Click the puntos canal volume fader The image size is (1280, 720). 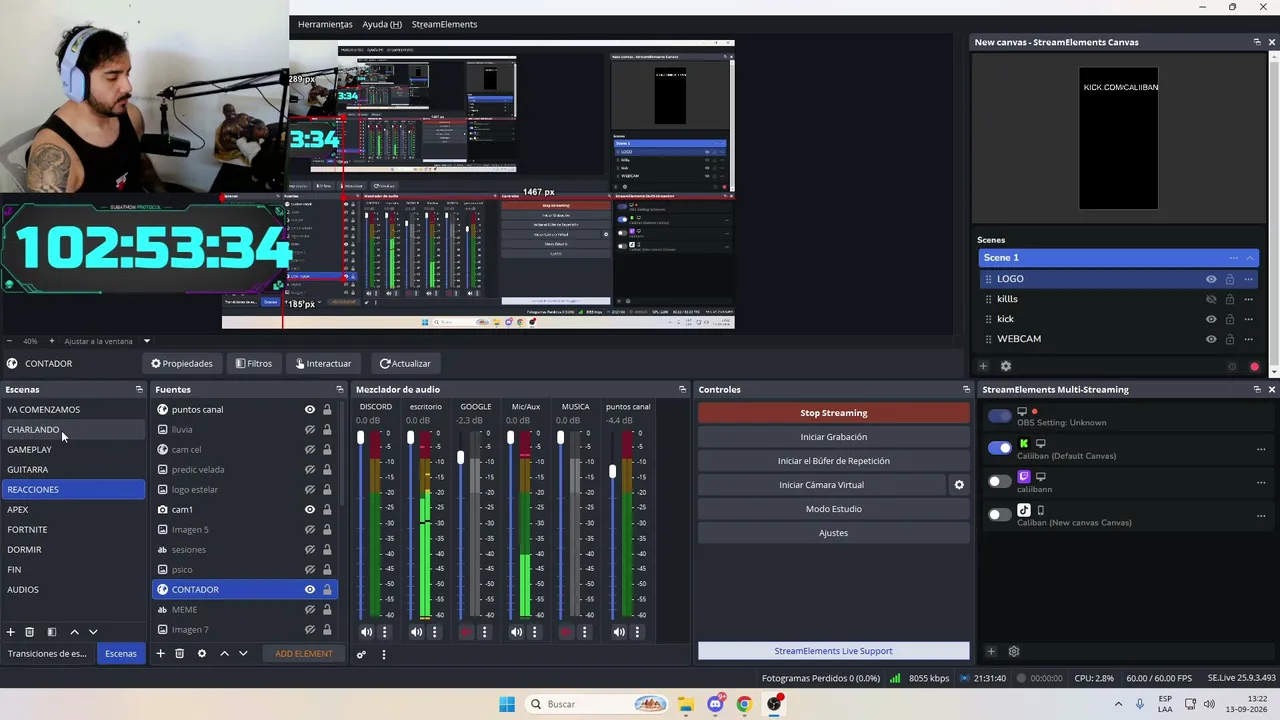[x=612, y=471]
